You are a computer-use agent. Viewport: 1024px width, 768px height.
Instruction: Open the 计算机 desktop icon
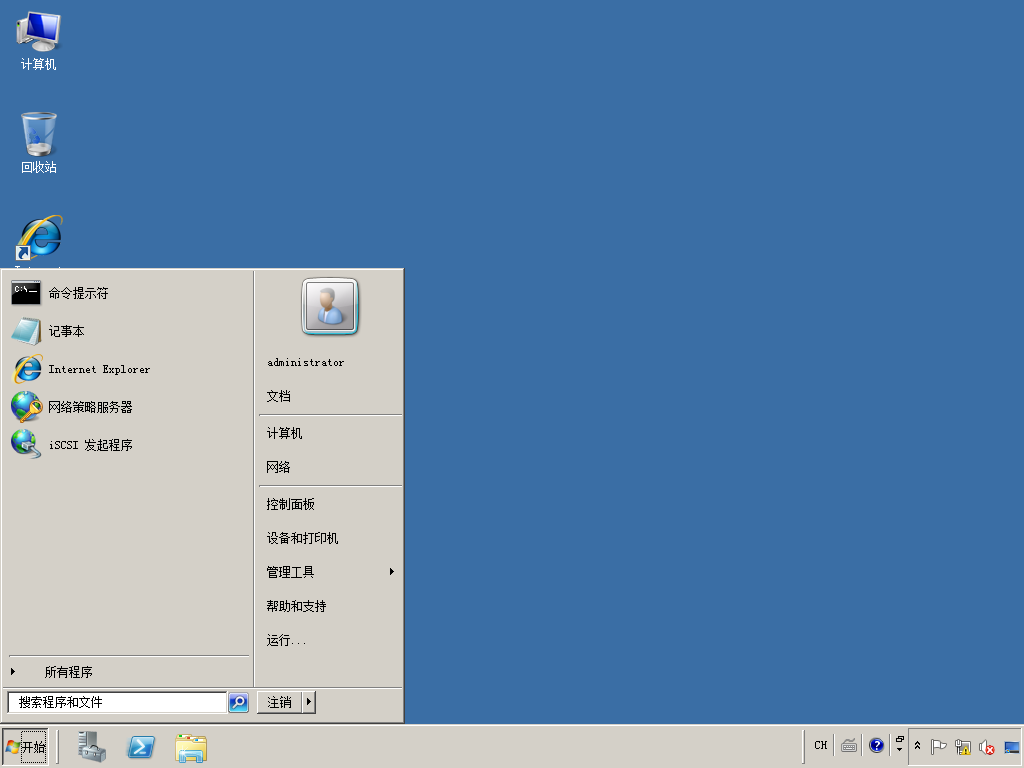click(x=39, y=40)
